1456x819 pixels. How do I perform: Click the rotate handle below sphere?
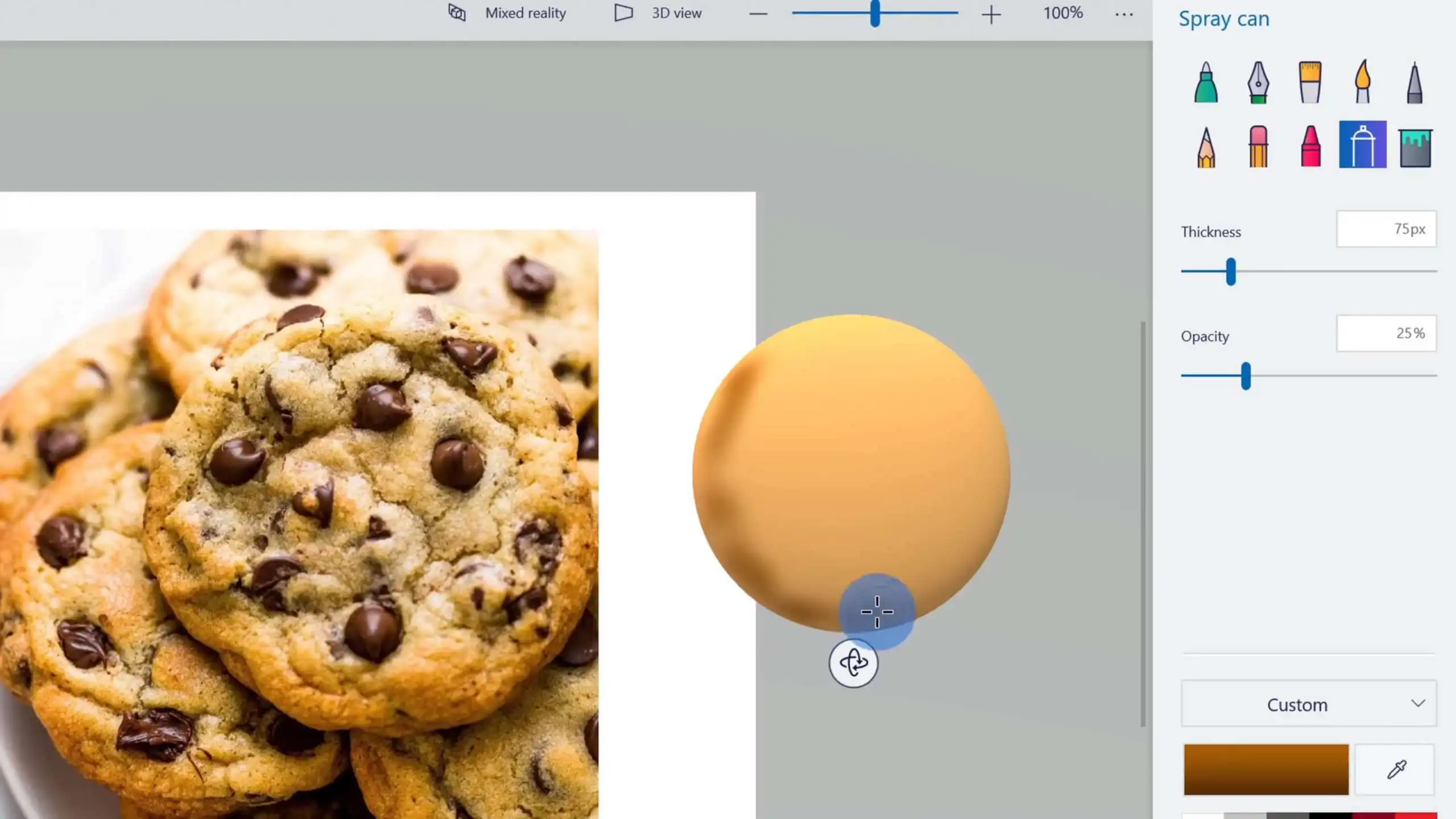pyautogui.click(x=853, y=663)
